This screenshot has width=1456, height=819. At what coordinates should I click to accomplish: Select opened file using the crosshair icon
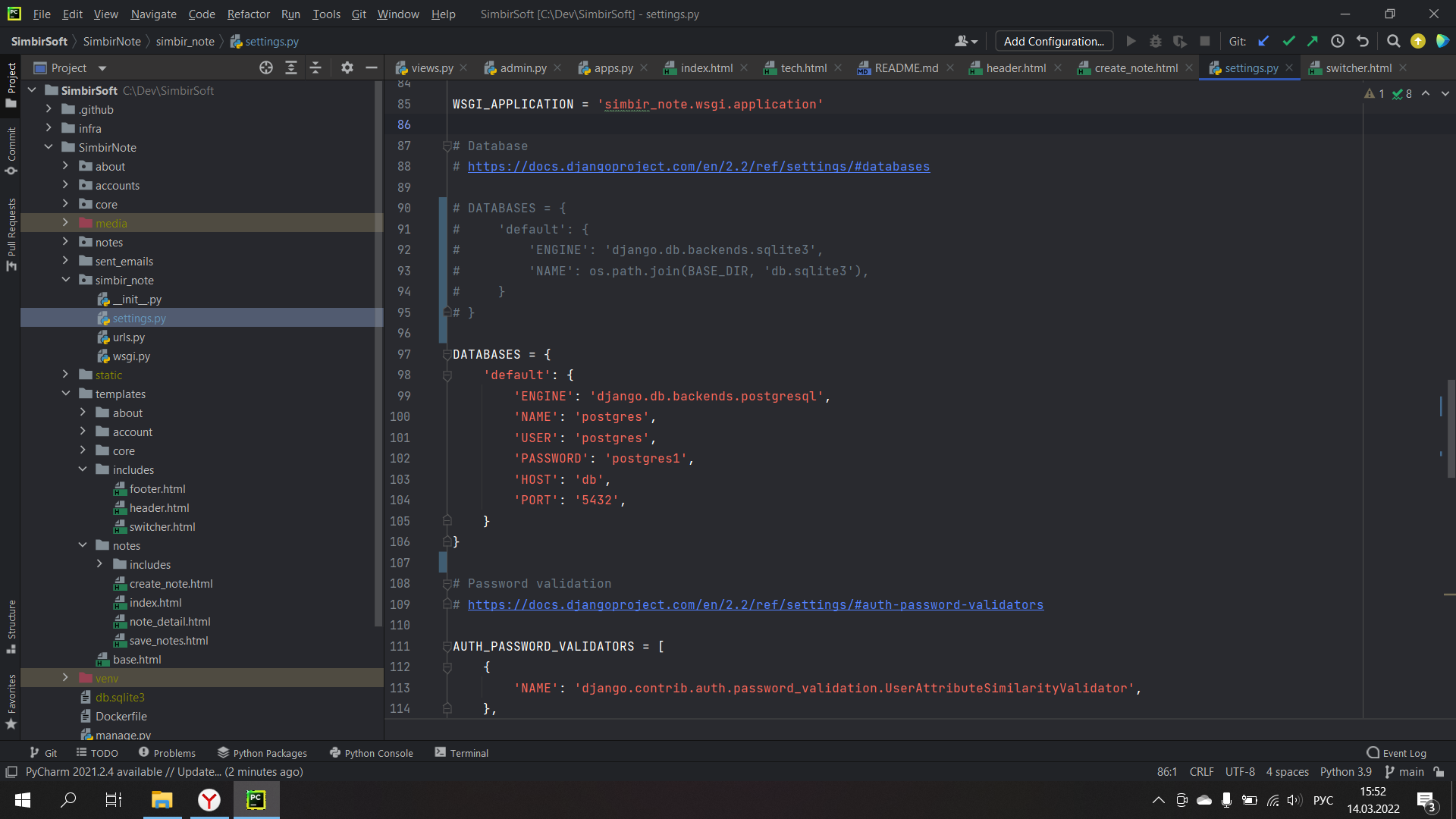tap(265, 67)
